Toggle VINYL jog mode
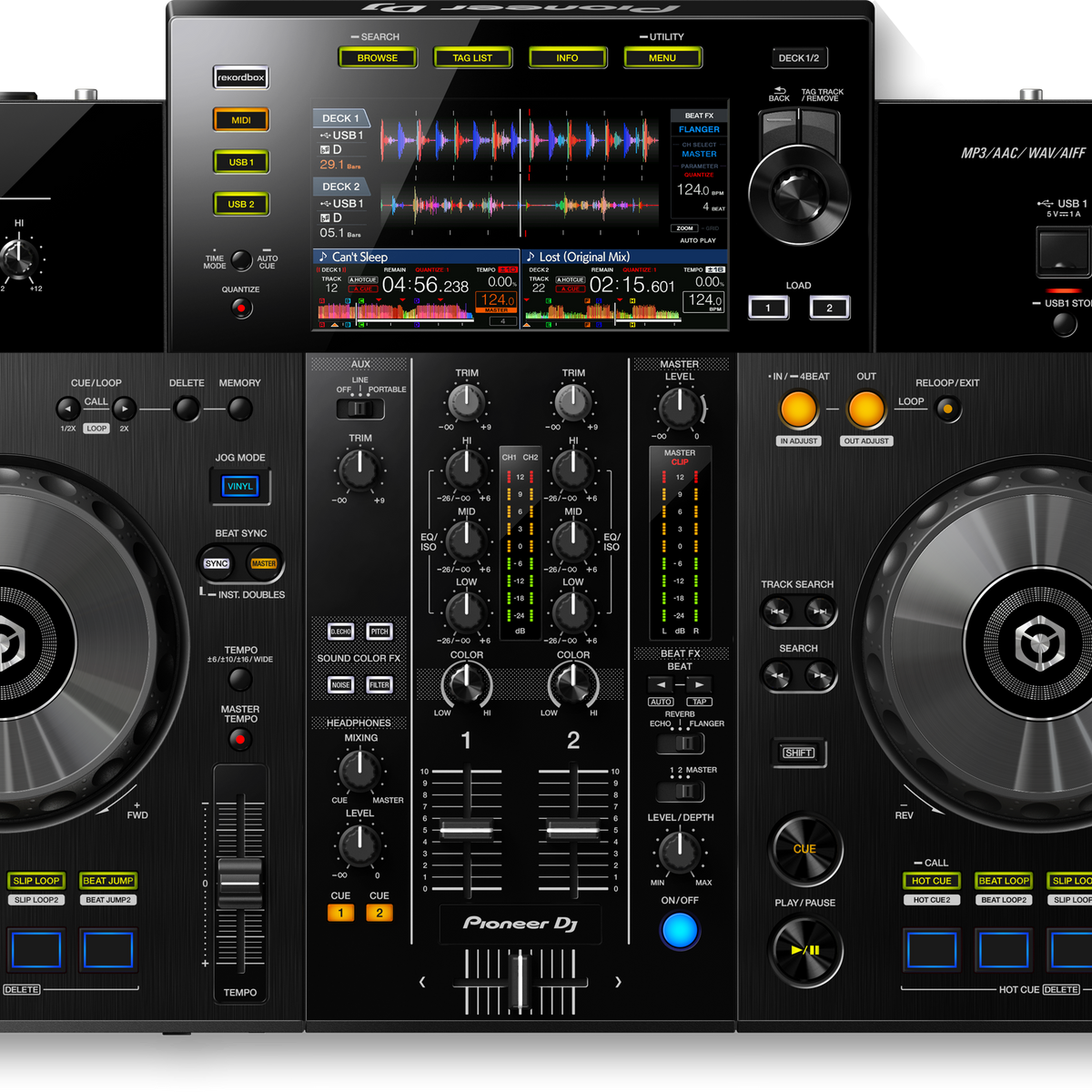1092x1092 pixels. (x=240, y=487)
